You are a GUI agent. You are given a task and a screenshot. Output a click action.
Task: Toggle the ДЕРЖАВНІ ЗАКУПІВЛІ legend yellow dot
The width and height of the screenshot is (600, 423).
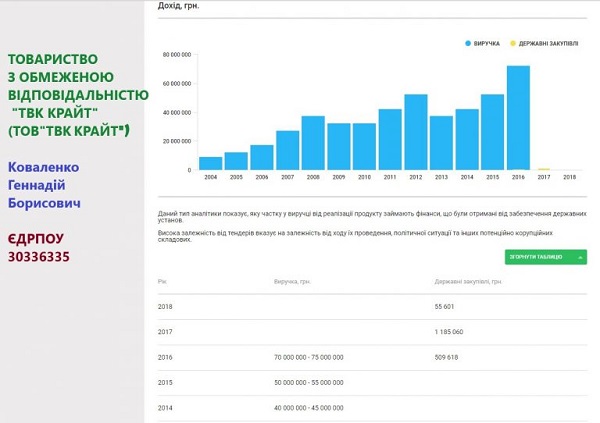click(513, 44)
